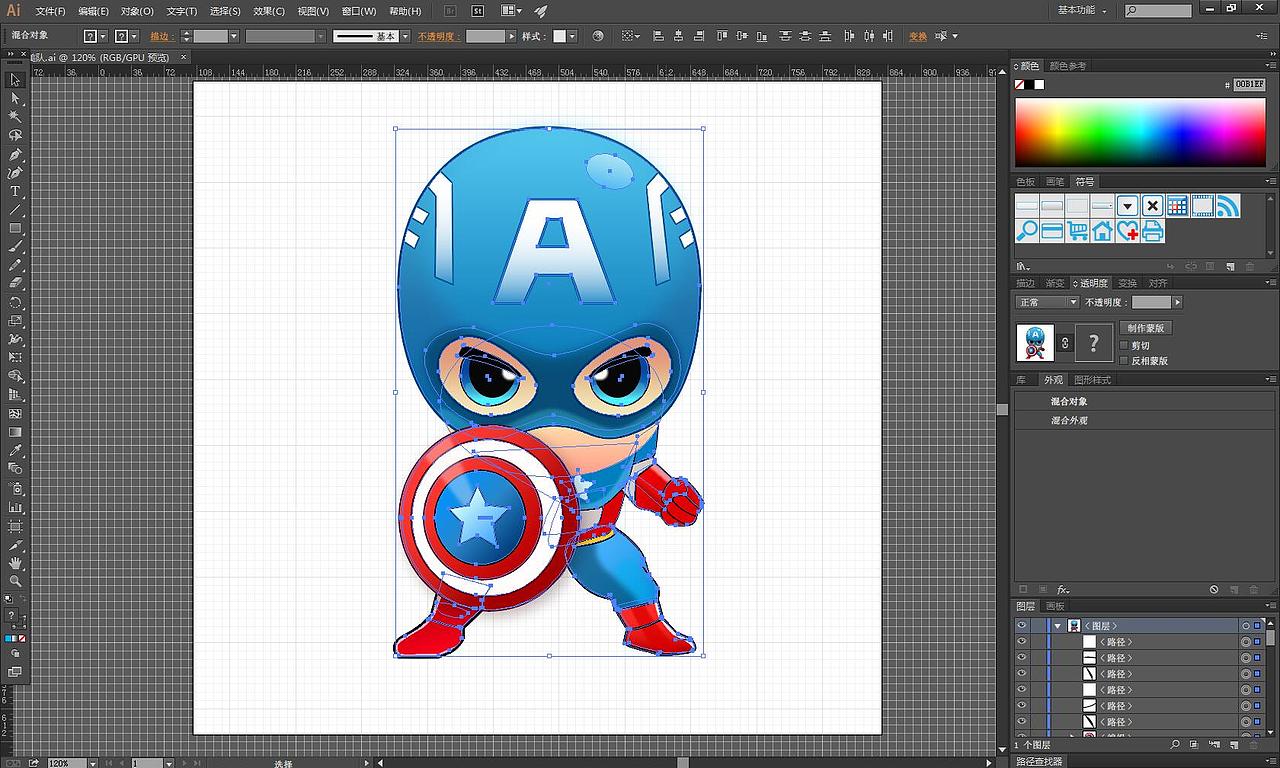The height and width of the screenshot is (768, 1280).
Task: Pick the heart with plus symbol
Action: [x=1128, y=231]
